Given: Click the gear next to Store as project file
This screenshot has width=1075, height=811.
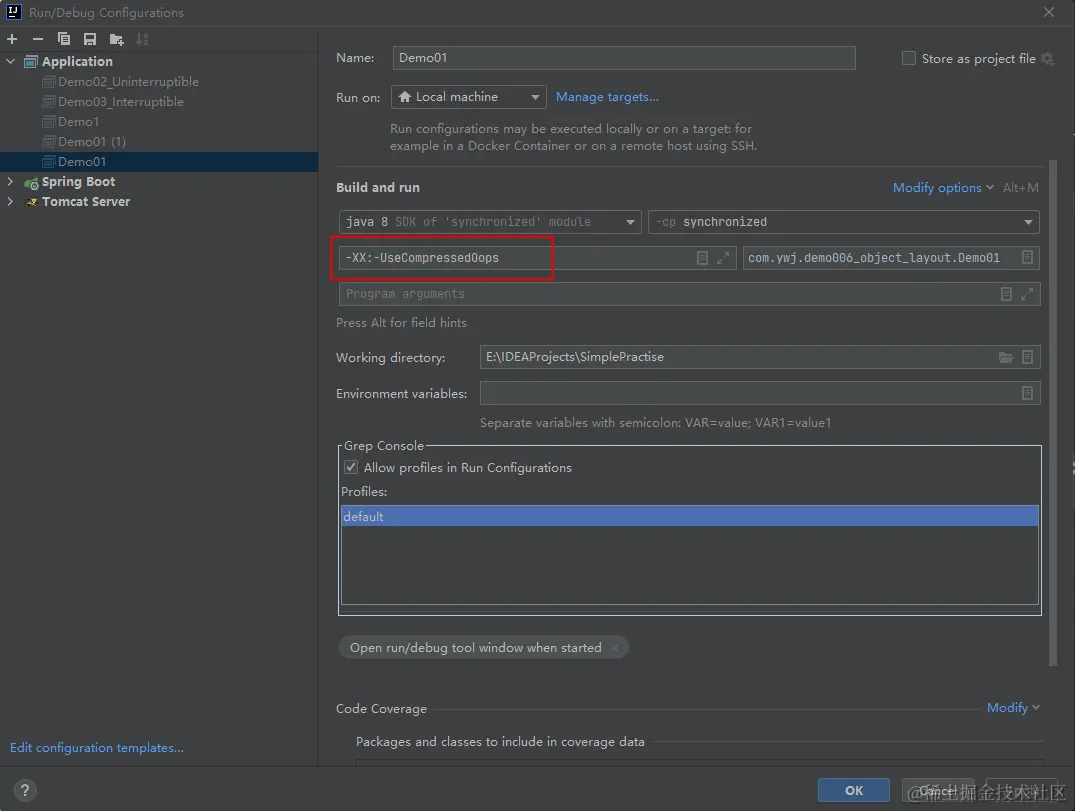Looking at the screenshot, I should pos(1048,59).
